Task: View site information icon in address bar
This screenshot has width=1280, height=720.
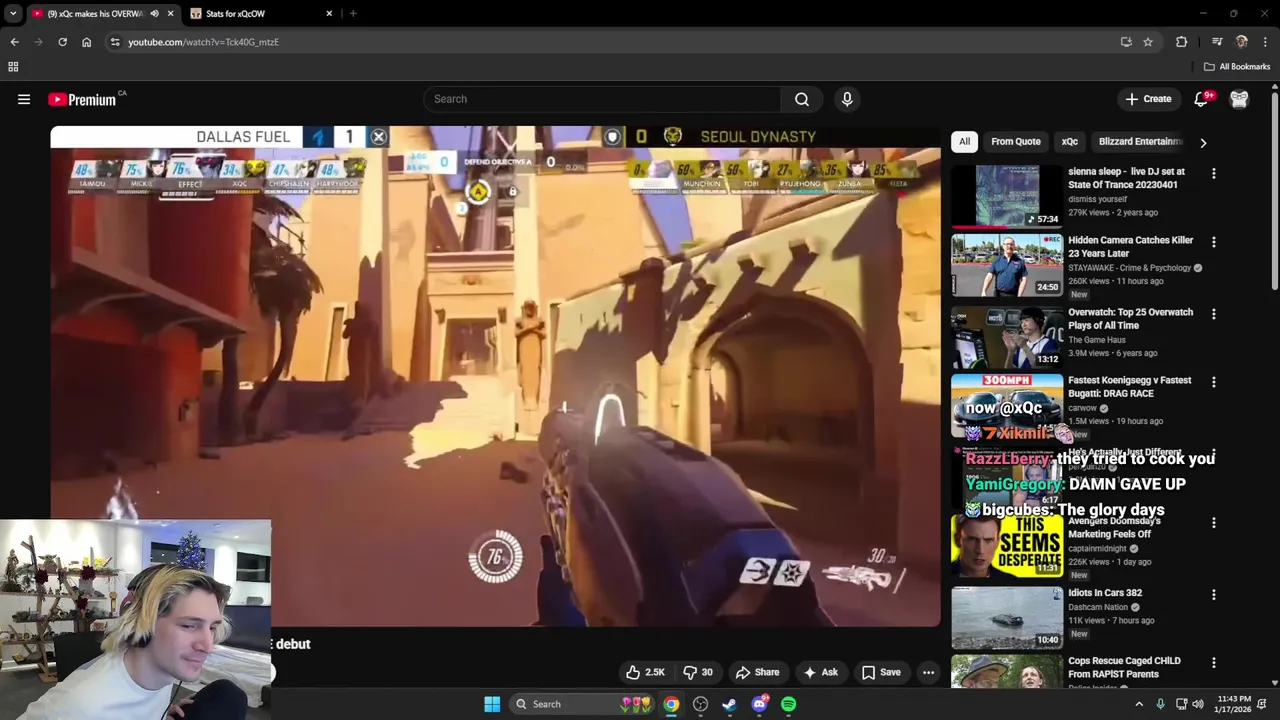Action: pyautogui.click(x=115, y=42)
